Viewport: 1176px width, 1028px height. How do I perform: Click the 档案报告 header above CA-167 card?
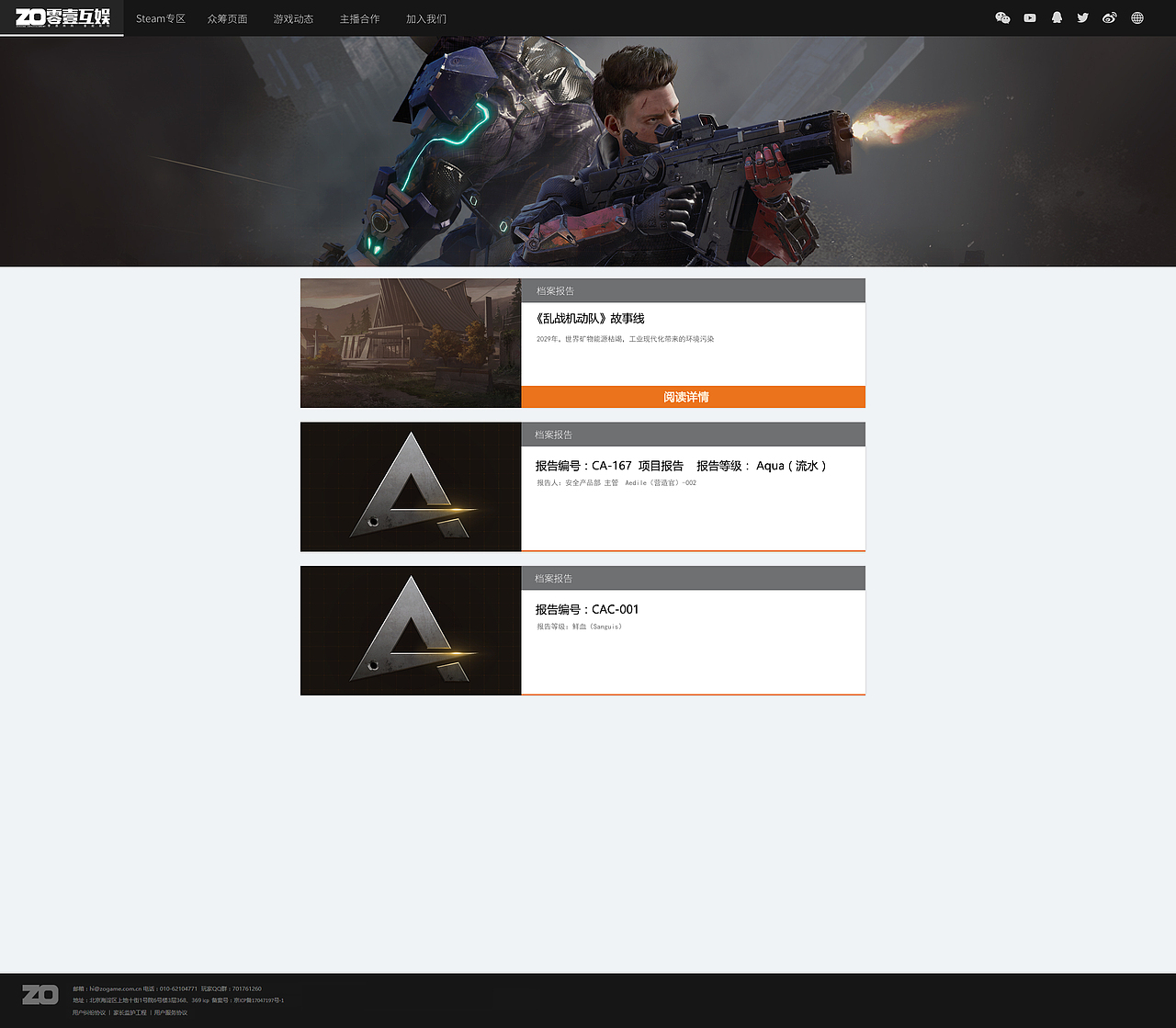[554, 435]
